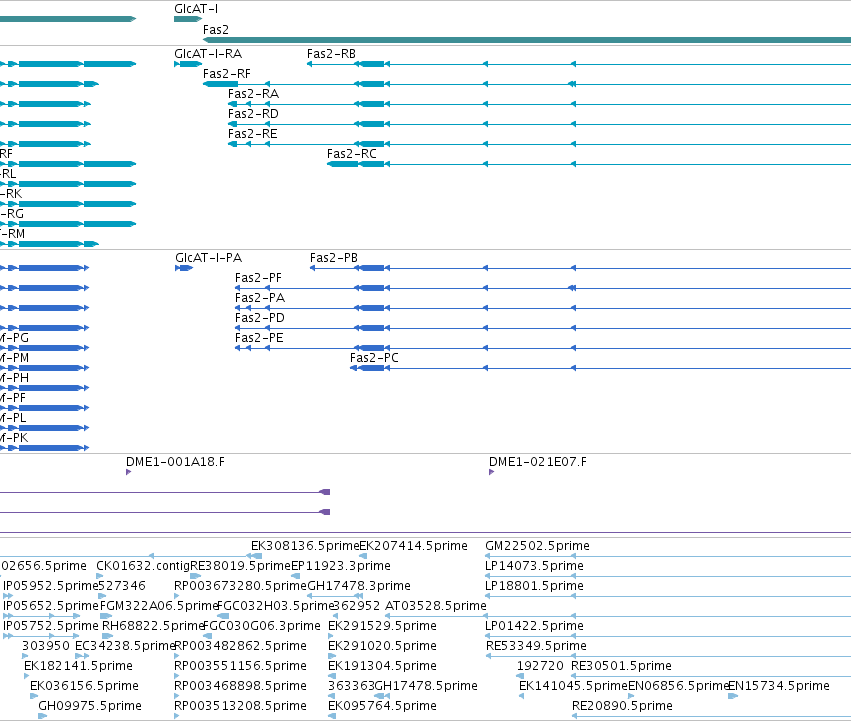Select the EK182141.5prime EST label
The height and width of the screenshot is (721, 851).
point(79,666)
